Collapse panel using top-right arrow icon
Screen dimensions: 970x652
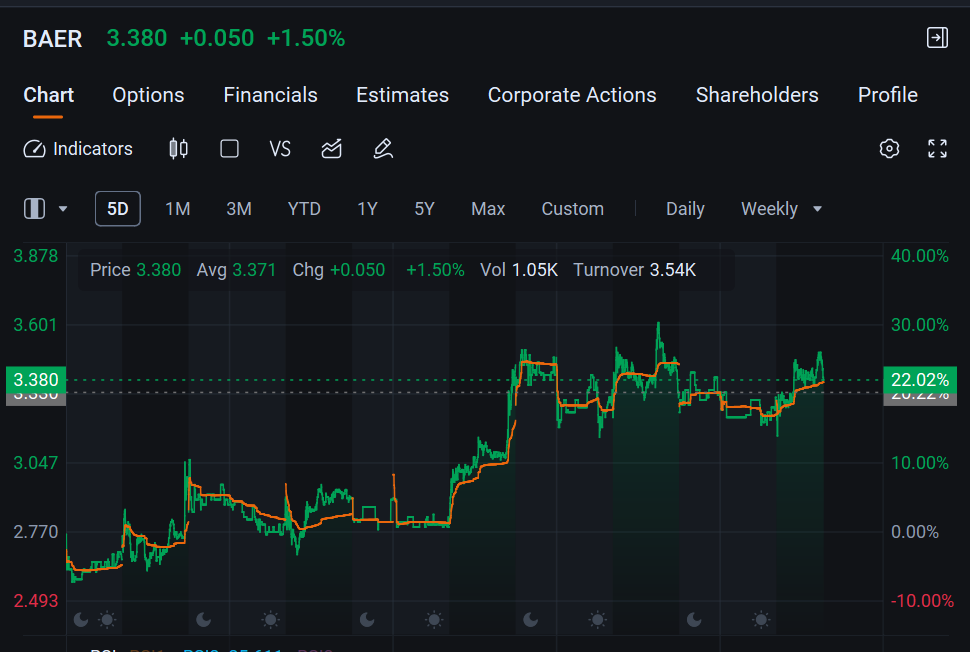(x=937, y=38)
